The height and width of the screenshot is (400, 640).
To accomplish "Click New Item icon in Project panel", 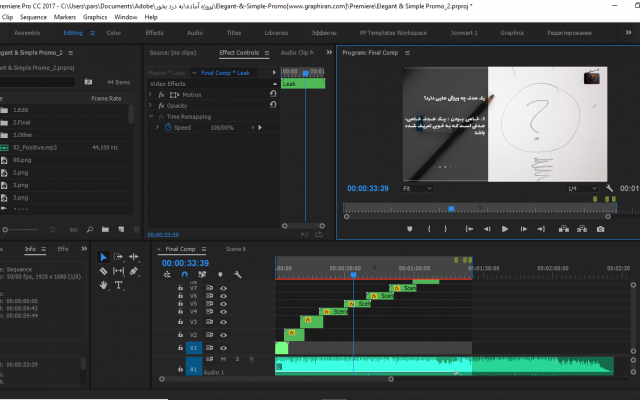I will [121, 229].
